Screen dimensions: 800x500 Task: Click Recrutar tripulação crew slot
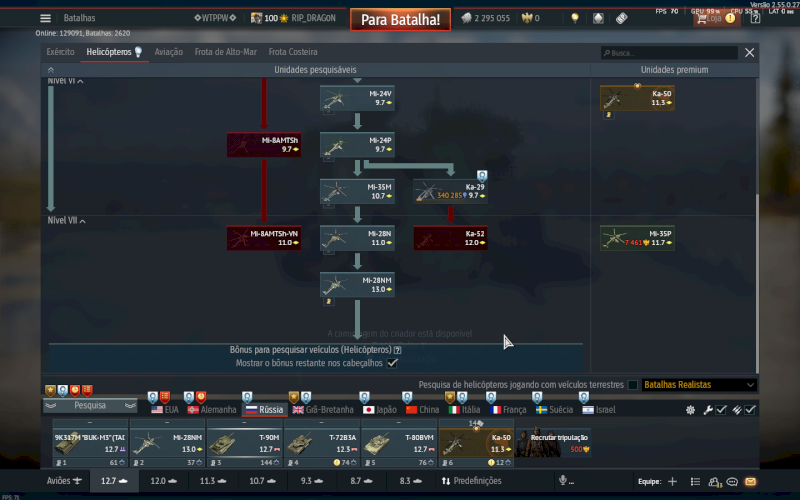[x=553, y=442]
